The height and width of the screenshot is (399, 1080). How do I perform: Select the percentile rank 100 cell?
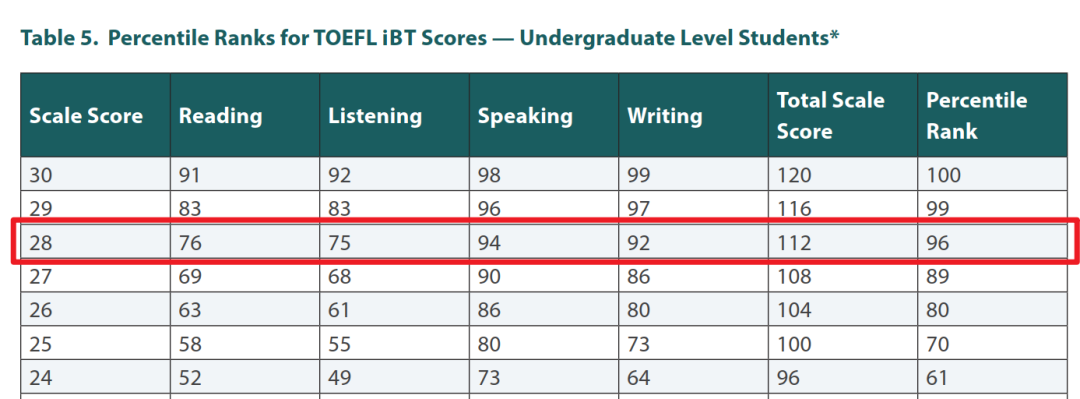click(993, 174)
